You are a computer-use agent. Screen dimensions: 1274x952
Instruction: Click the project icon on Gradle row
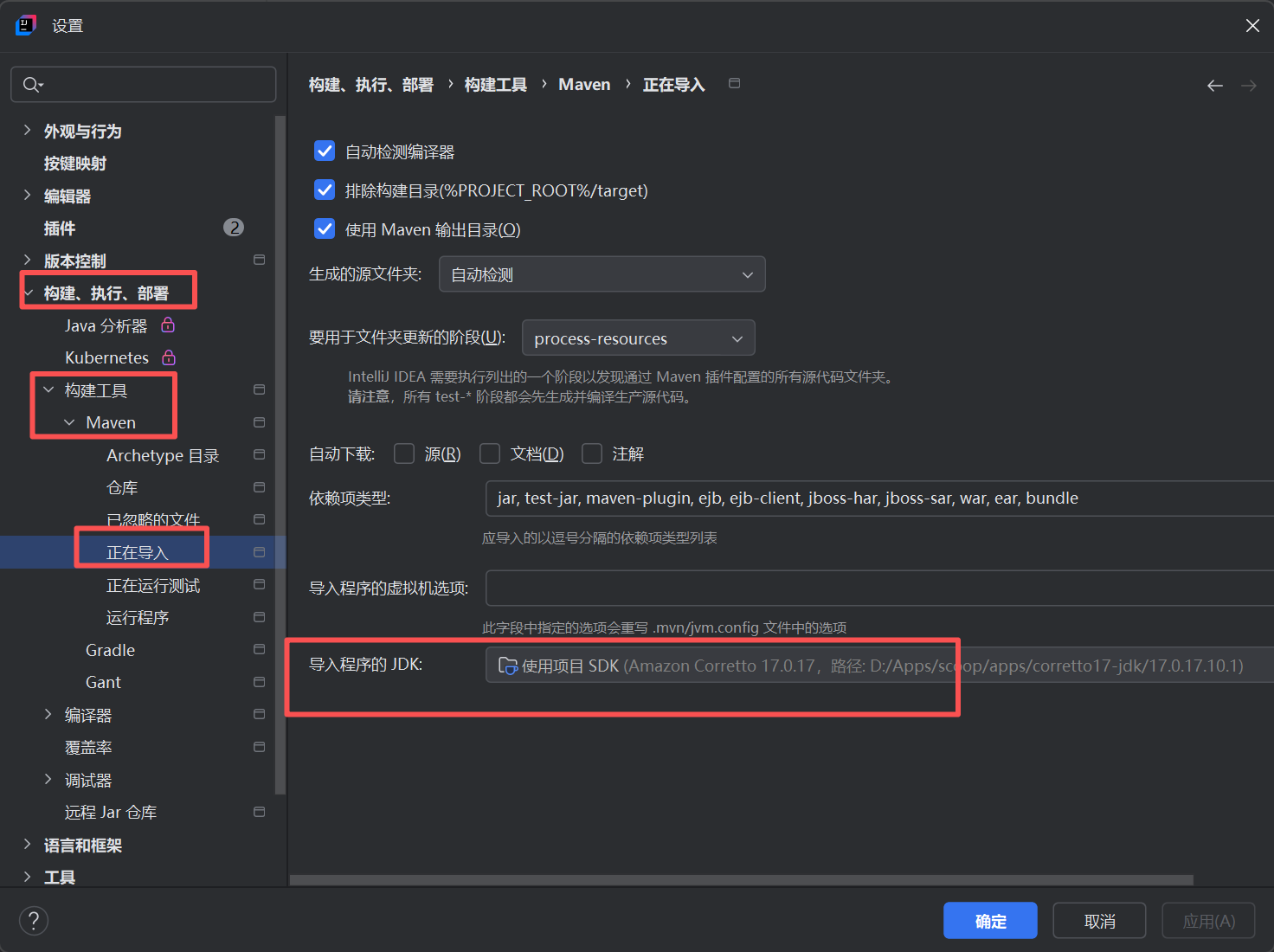coord(259,649)
